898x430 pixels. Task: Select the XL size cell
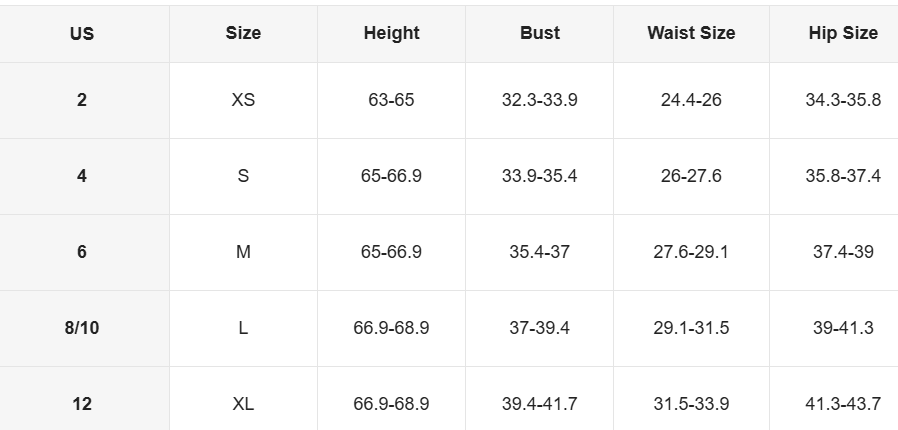pos(243,404)
